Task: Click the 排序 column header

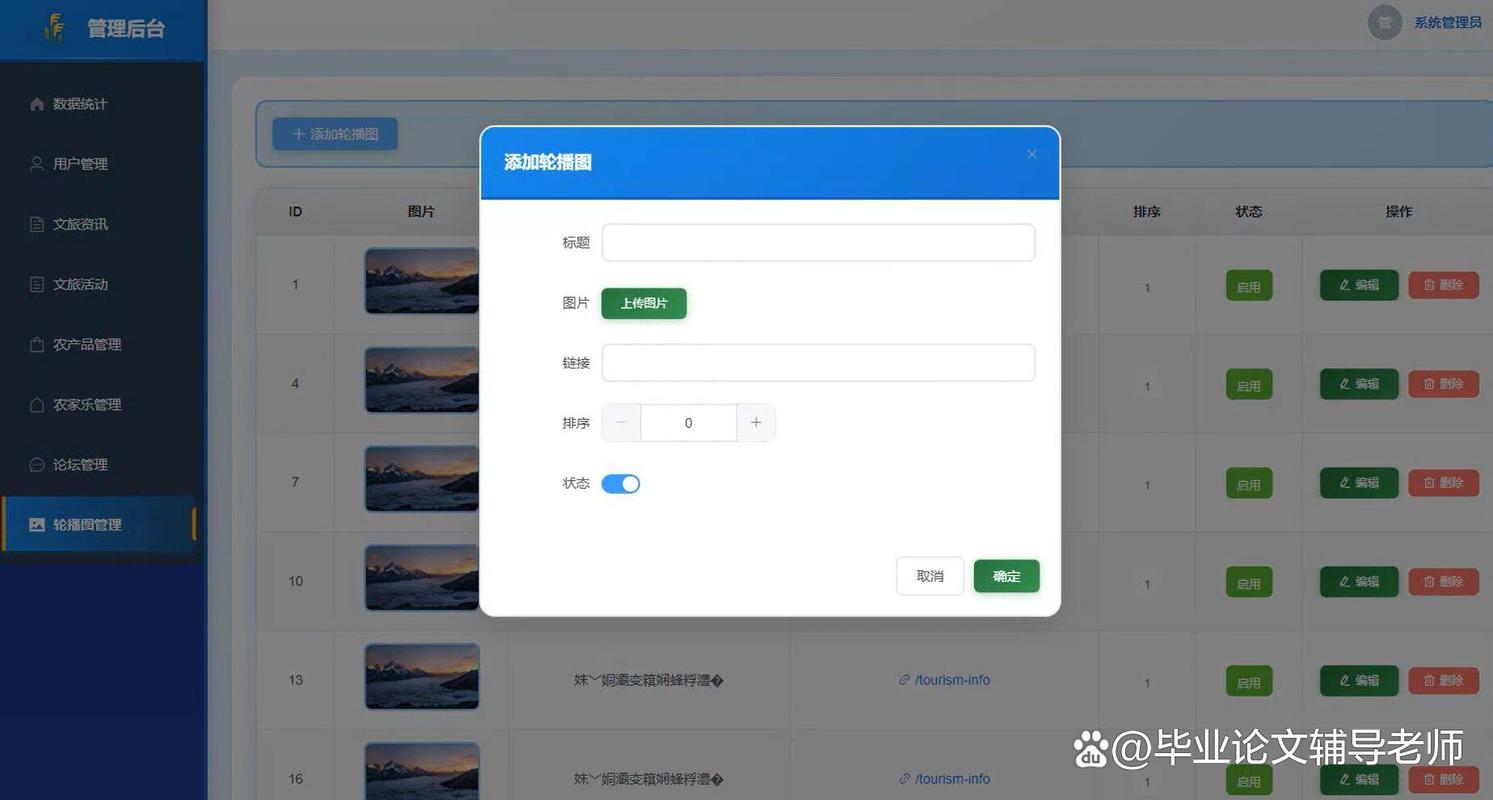Action: pyautogui.click(x=1147, y=212)
